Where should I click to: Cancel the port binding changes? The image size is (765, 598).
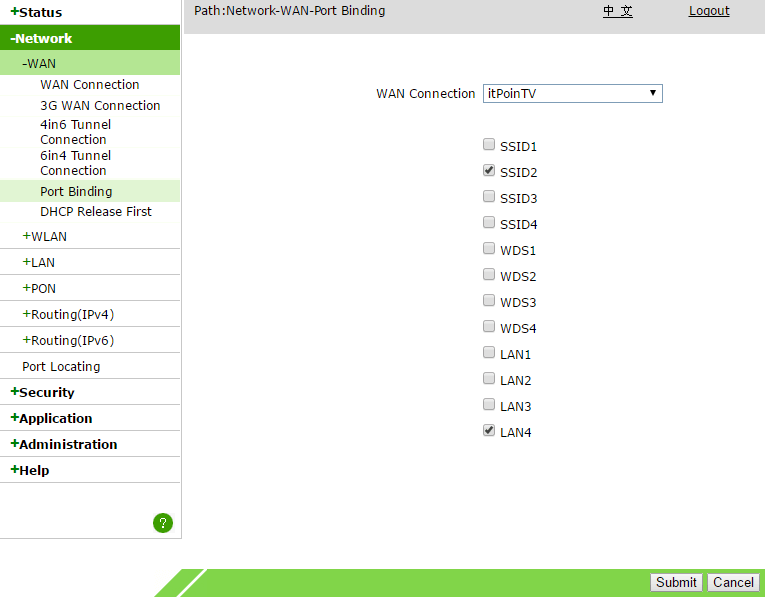[733, 582]
